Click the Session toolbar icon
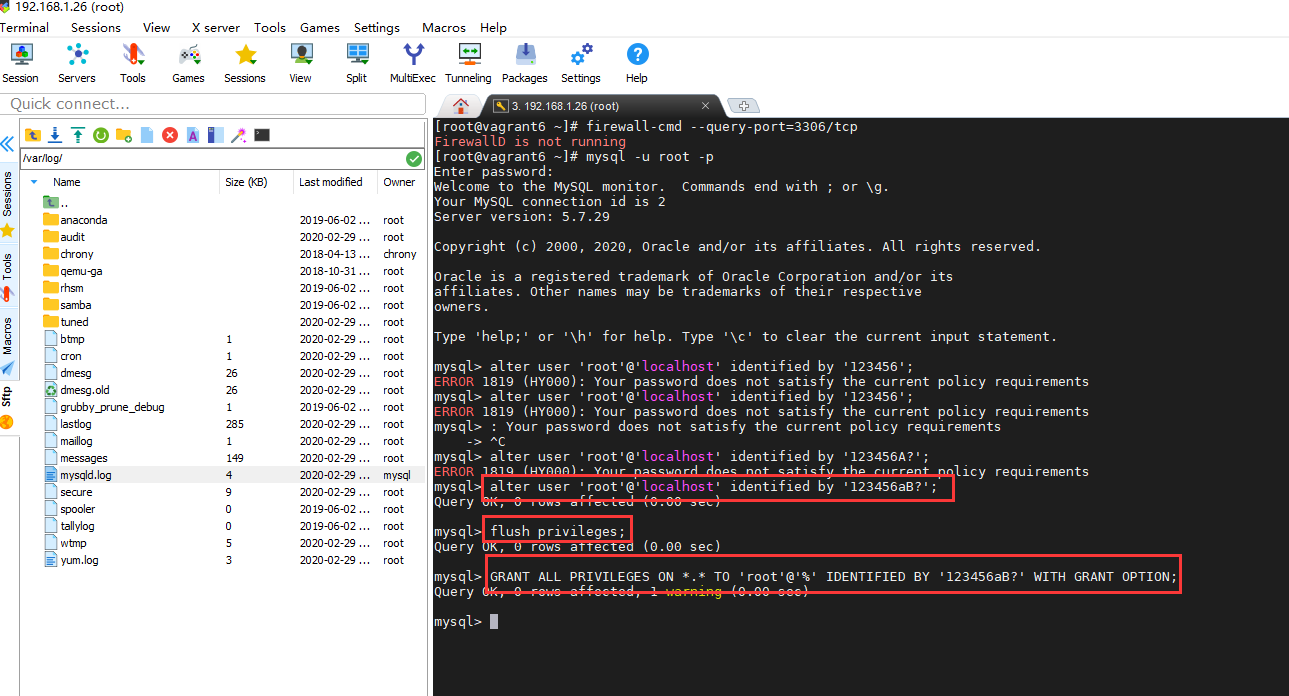The image size is (1289, 696). 20,63
